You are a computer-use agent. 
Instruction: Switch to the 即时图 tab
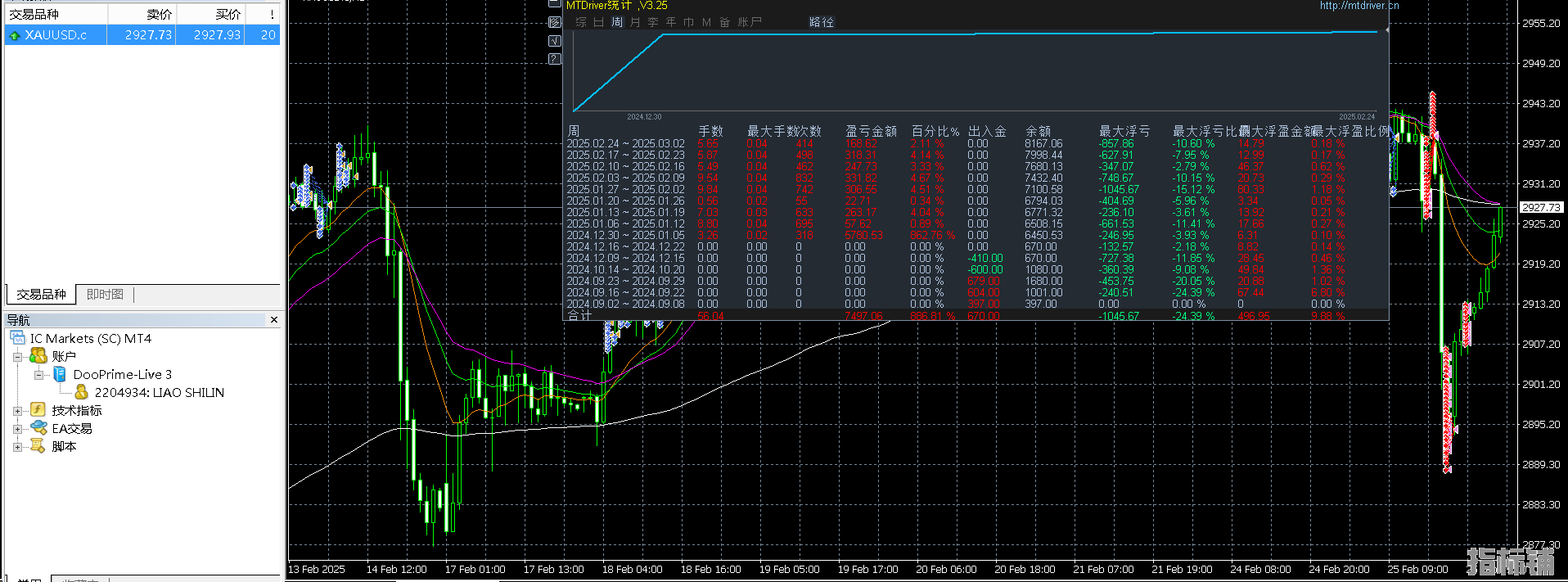[x=105, y=295]
